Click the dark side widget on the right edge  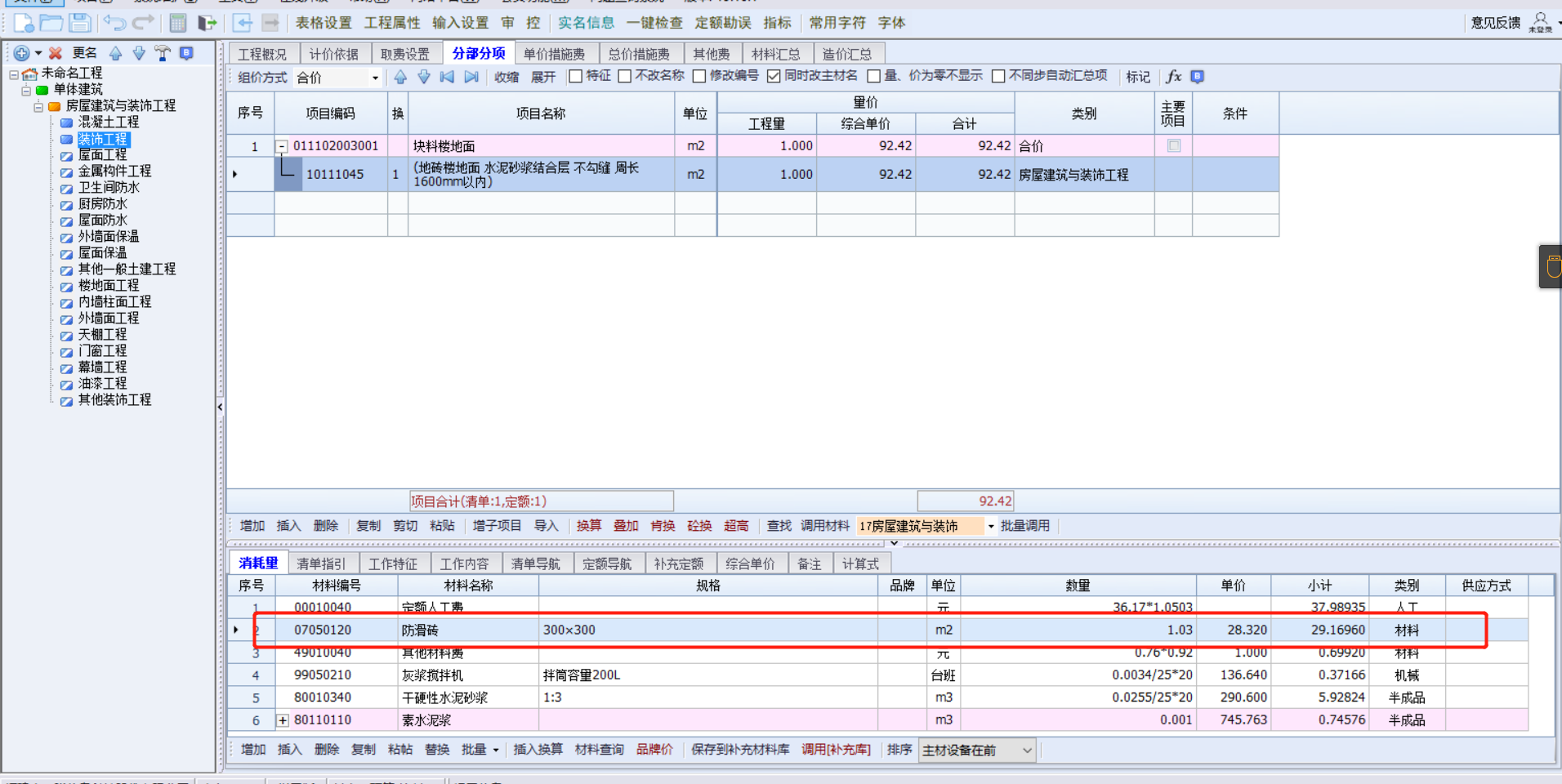(x=1551, y=266)
